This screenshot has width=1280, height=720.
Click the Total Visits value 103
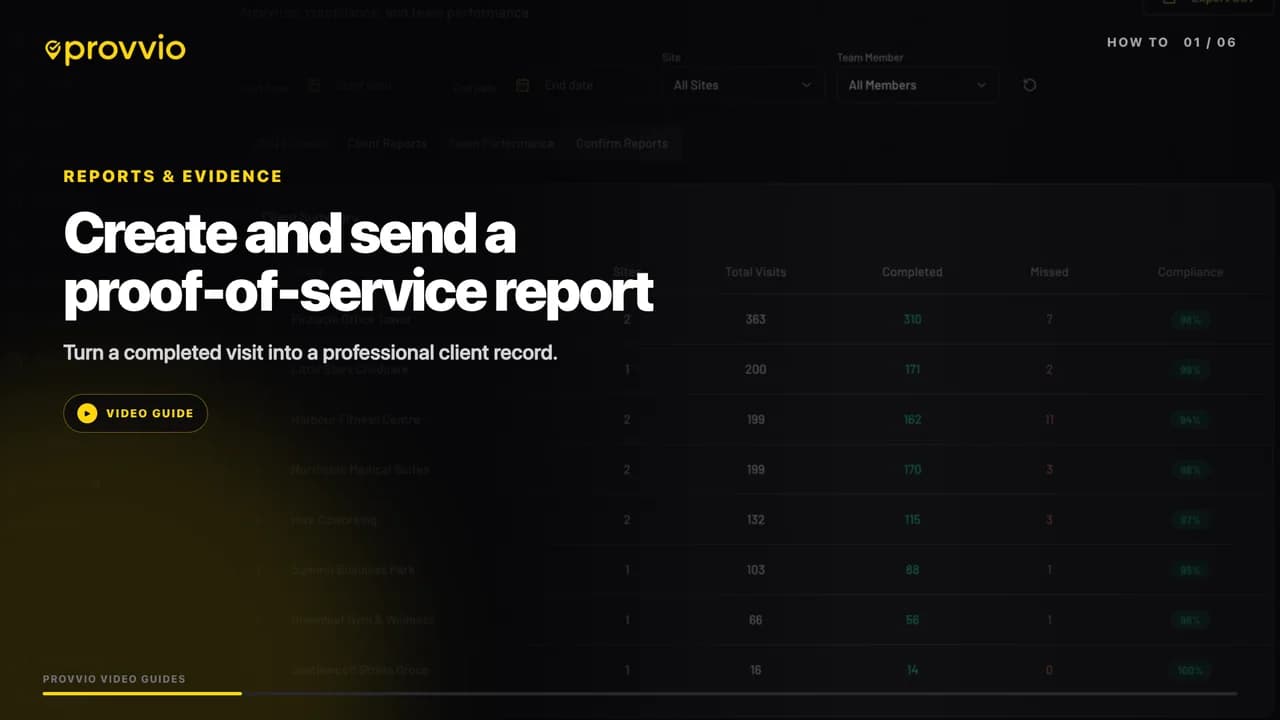[756, 570]
